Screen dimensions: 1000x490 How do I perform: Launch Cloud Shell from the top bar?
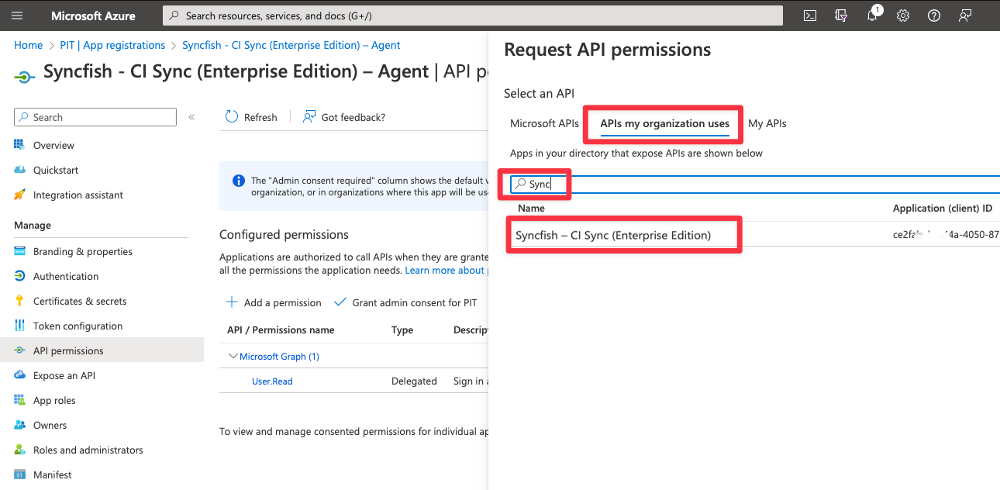coord(810,16)
